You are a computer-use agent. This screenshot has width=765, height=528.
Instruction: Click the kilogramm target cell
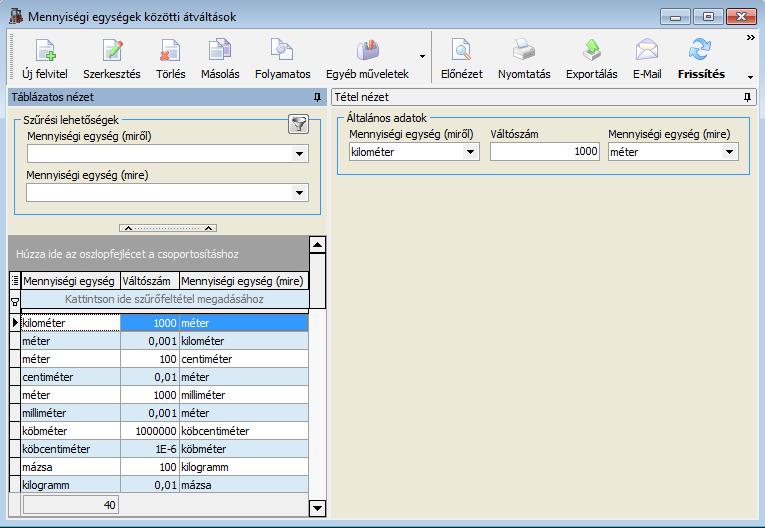[243, 467]
